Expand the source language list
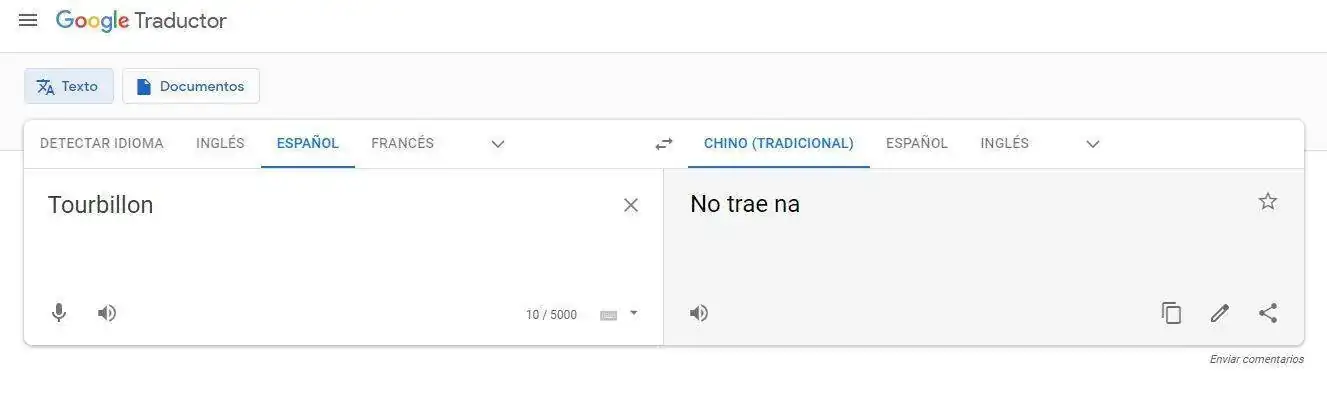The width and height of the screenshot is (1327, 404). click(x=498, y=144)
